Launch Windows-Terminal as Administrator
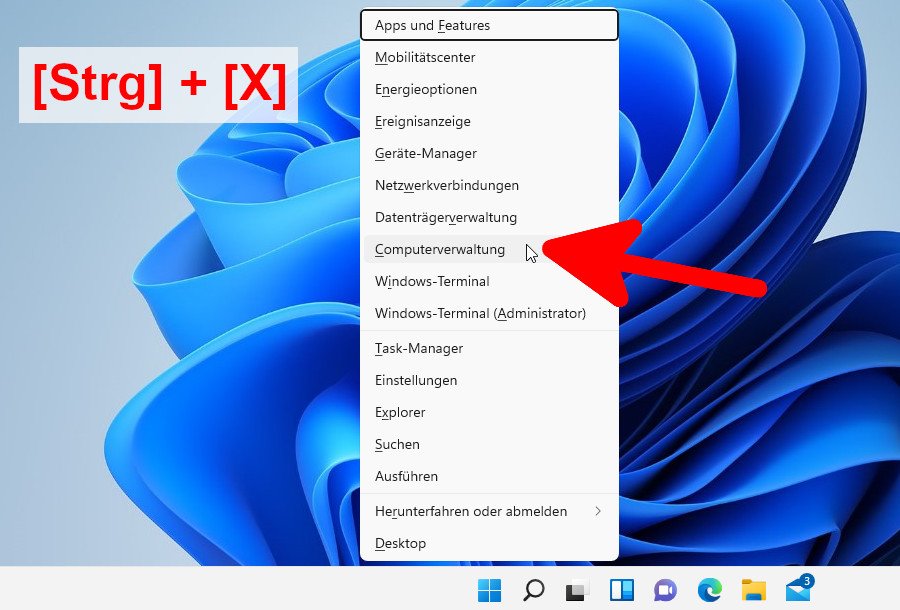This screenshot has width=900, height=610. click(480, 313)
